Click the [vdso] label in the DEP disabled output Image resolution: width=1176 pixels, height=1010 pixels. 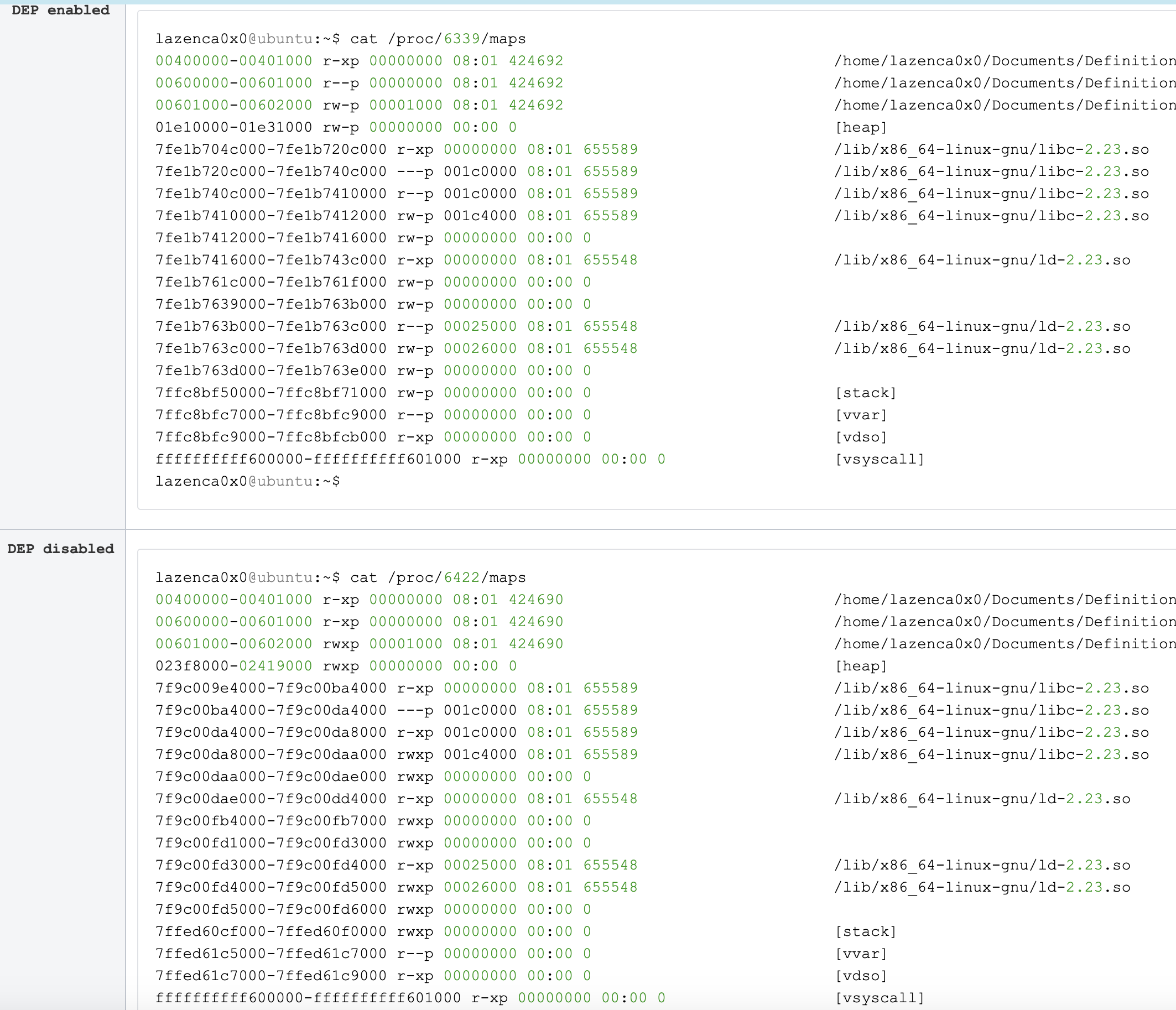click(861, 975)
